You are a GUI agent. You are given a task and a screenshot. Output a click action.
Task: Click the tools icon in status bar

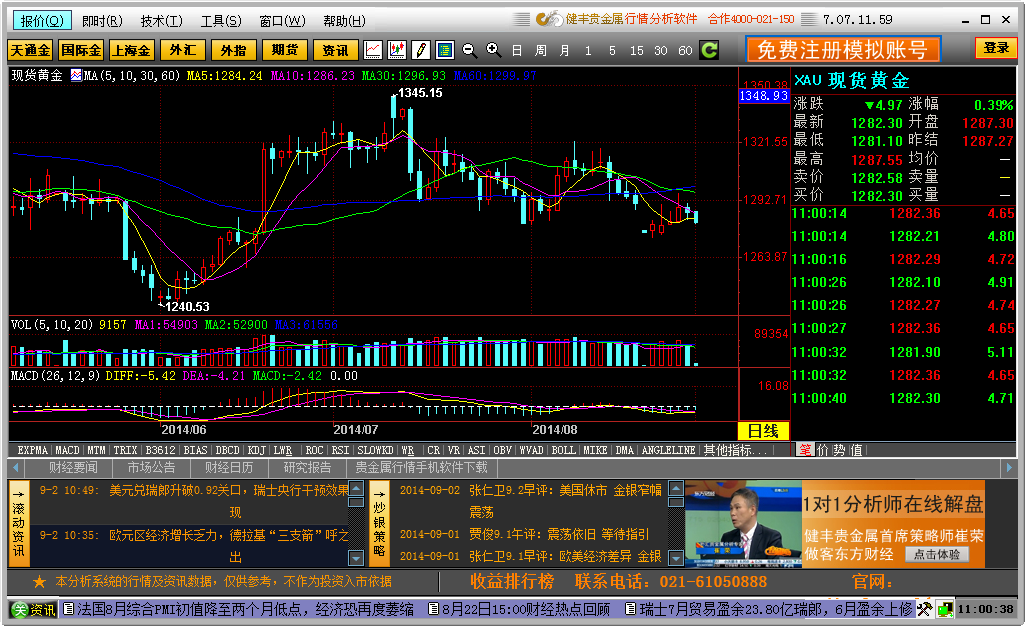click(924, 609)
